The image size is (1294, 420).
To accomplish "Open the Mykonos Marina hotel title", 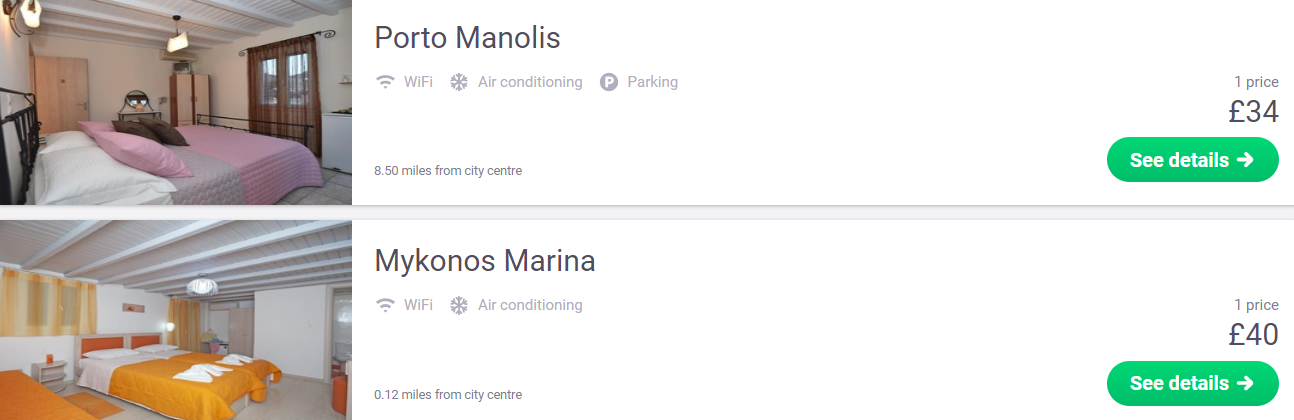I will point(485,261).
